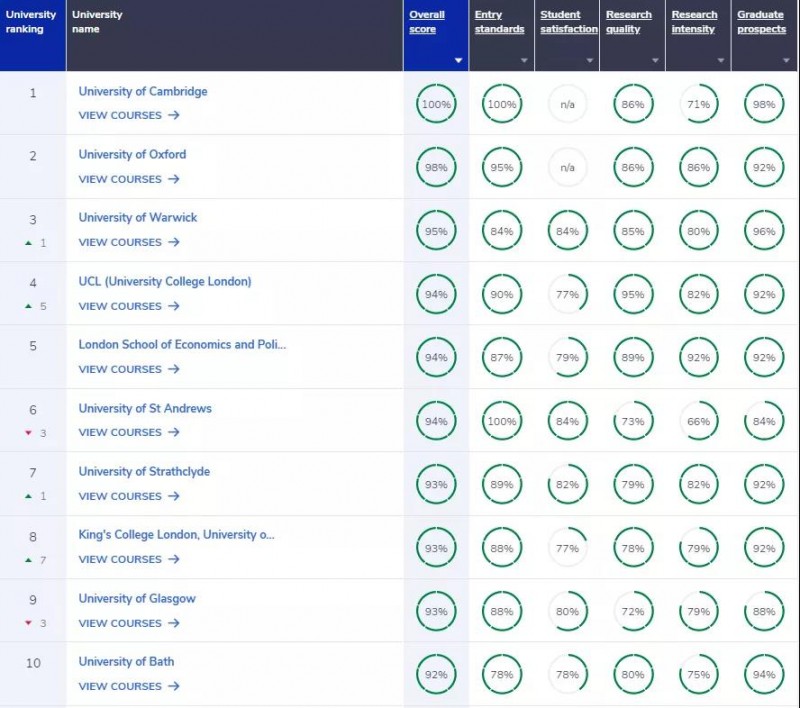
Task: Click the Graduate prospects header link
Action: [x=761, y=22]
